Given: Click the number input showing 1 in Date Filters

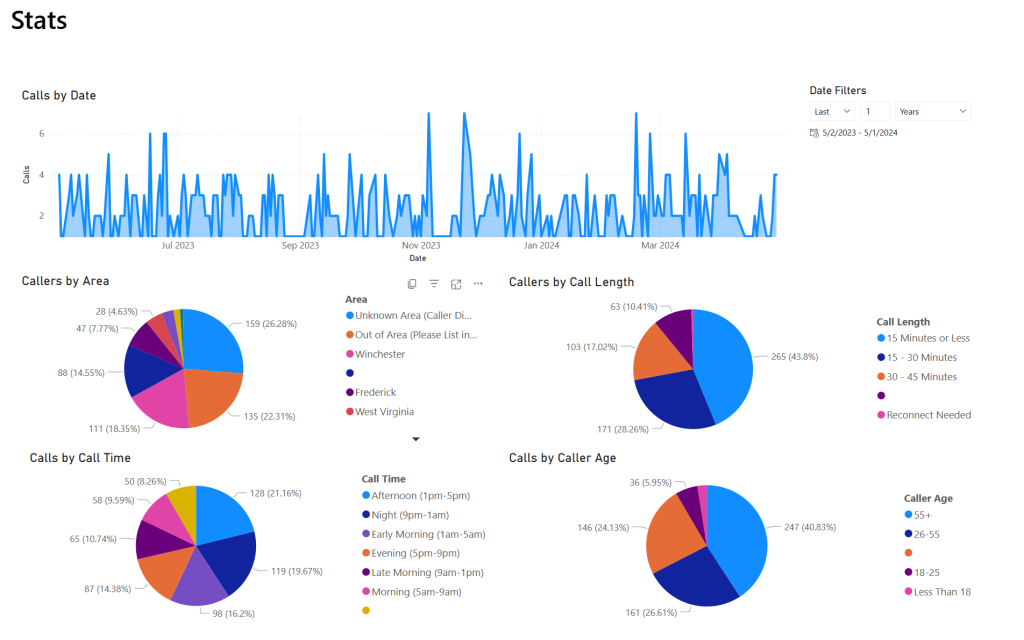Looking at the screenshot, I should pyautogui.click(x=875, y=112).
